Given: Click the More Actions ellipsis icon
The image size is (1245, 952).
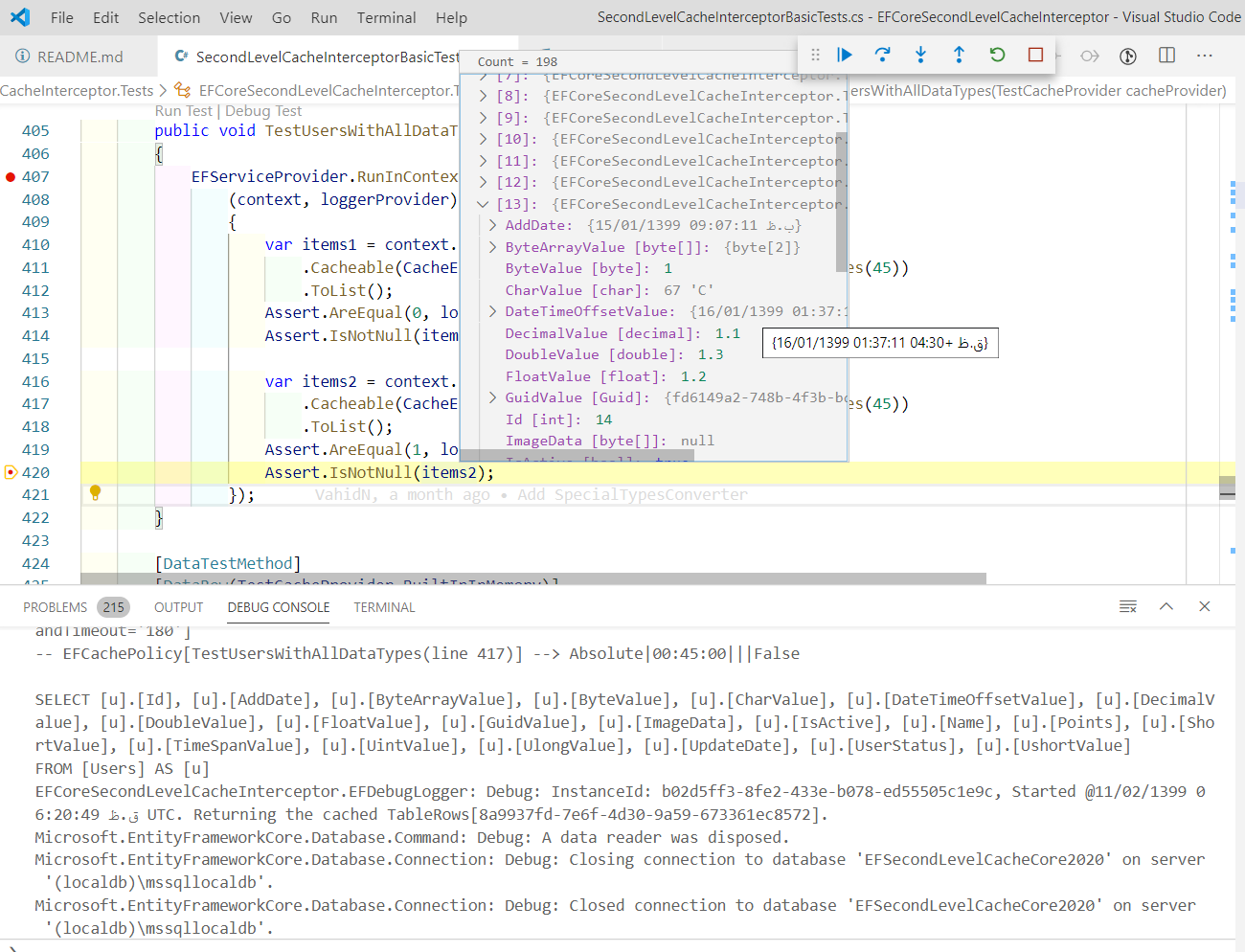Looking at the screenshot, I should click(x=1204, y=56).
